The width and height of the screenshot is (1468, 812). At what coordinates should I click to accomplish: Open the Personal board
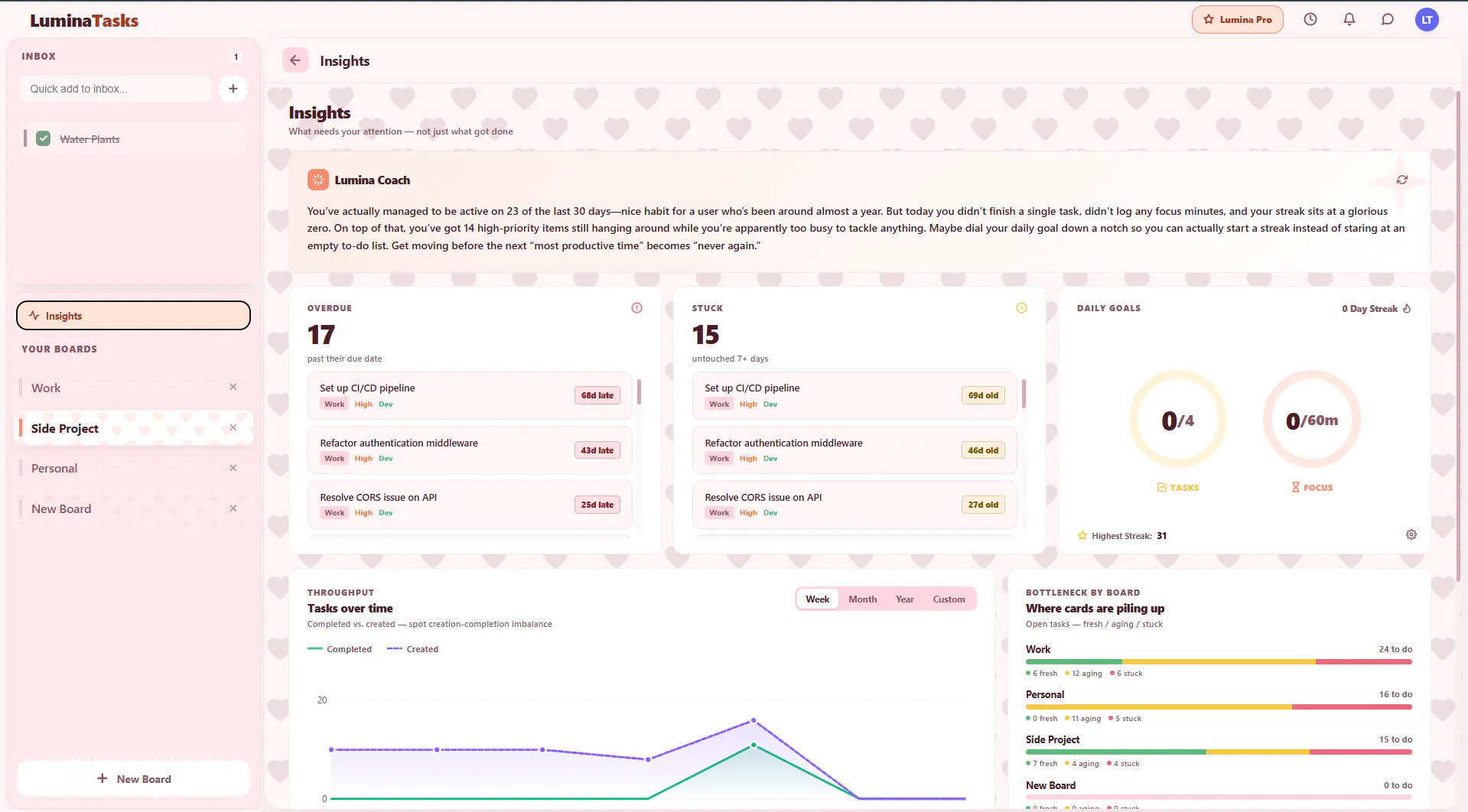122,468
